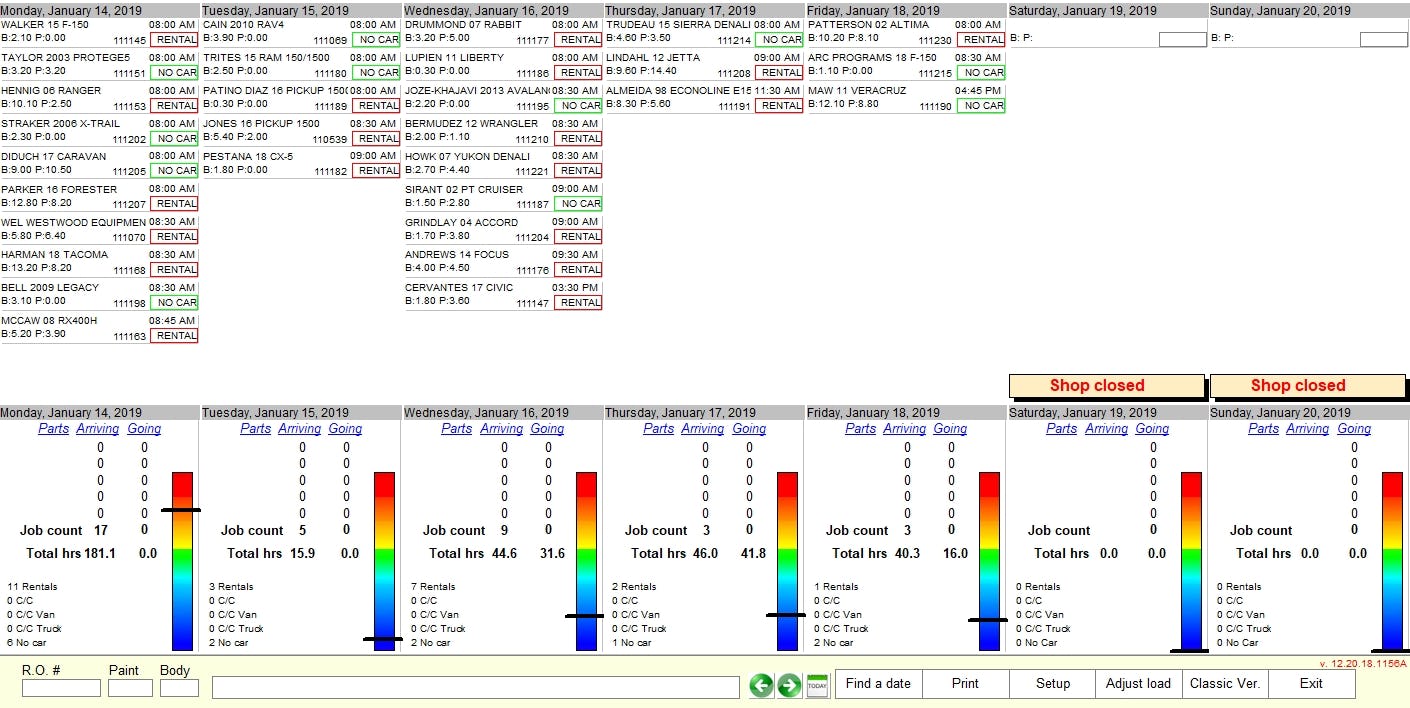Navigate back using the green left arrow icon
Image resolution: width=1410 pixels, height=708 pixels.
[761, 684]
